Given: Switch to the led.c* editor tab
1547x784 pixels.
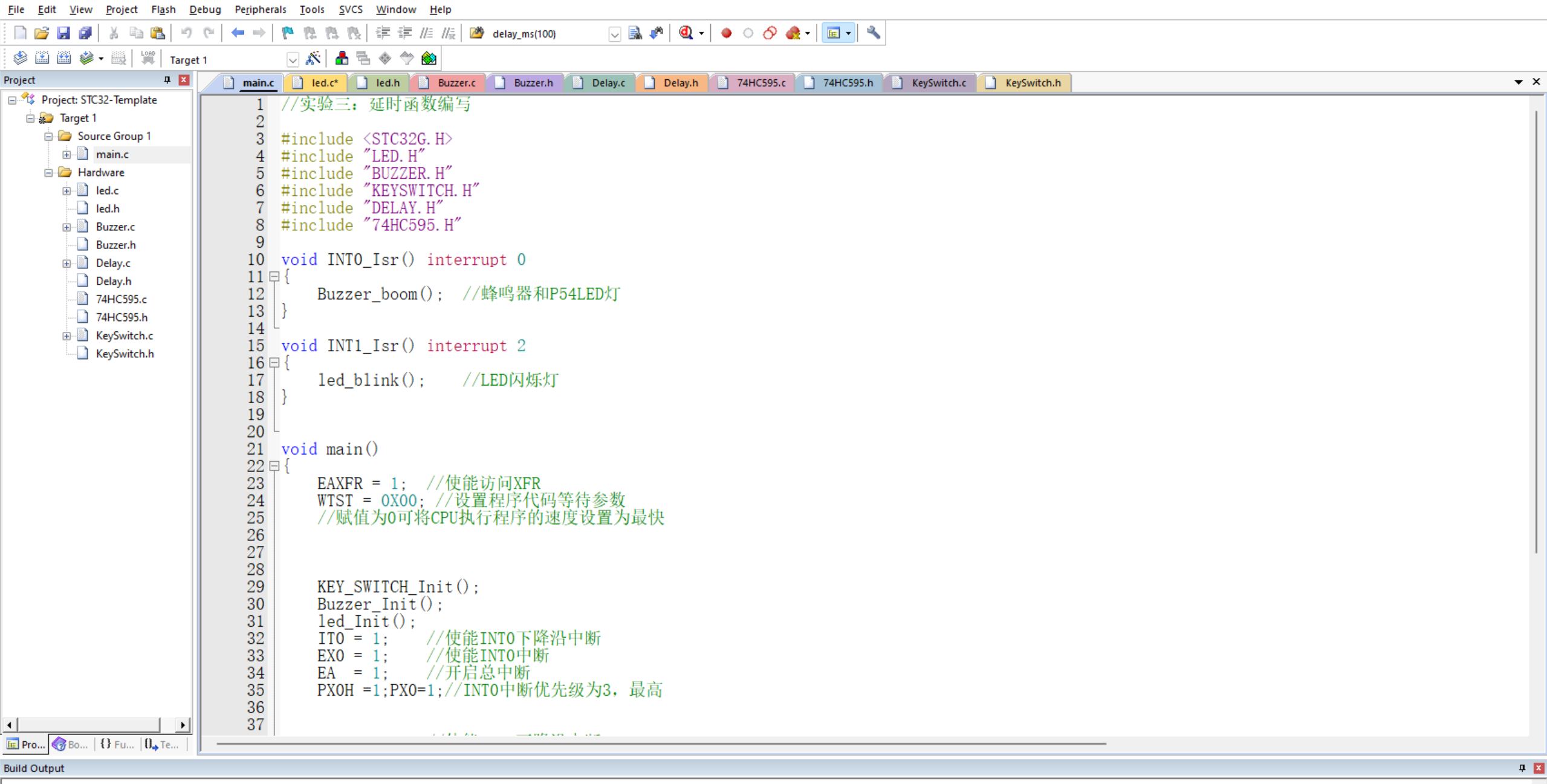Looking at the screenshot, I should 318,83.
